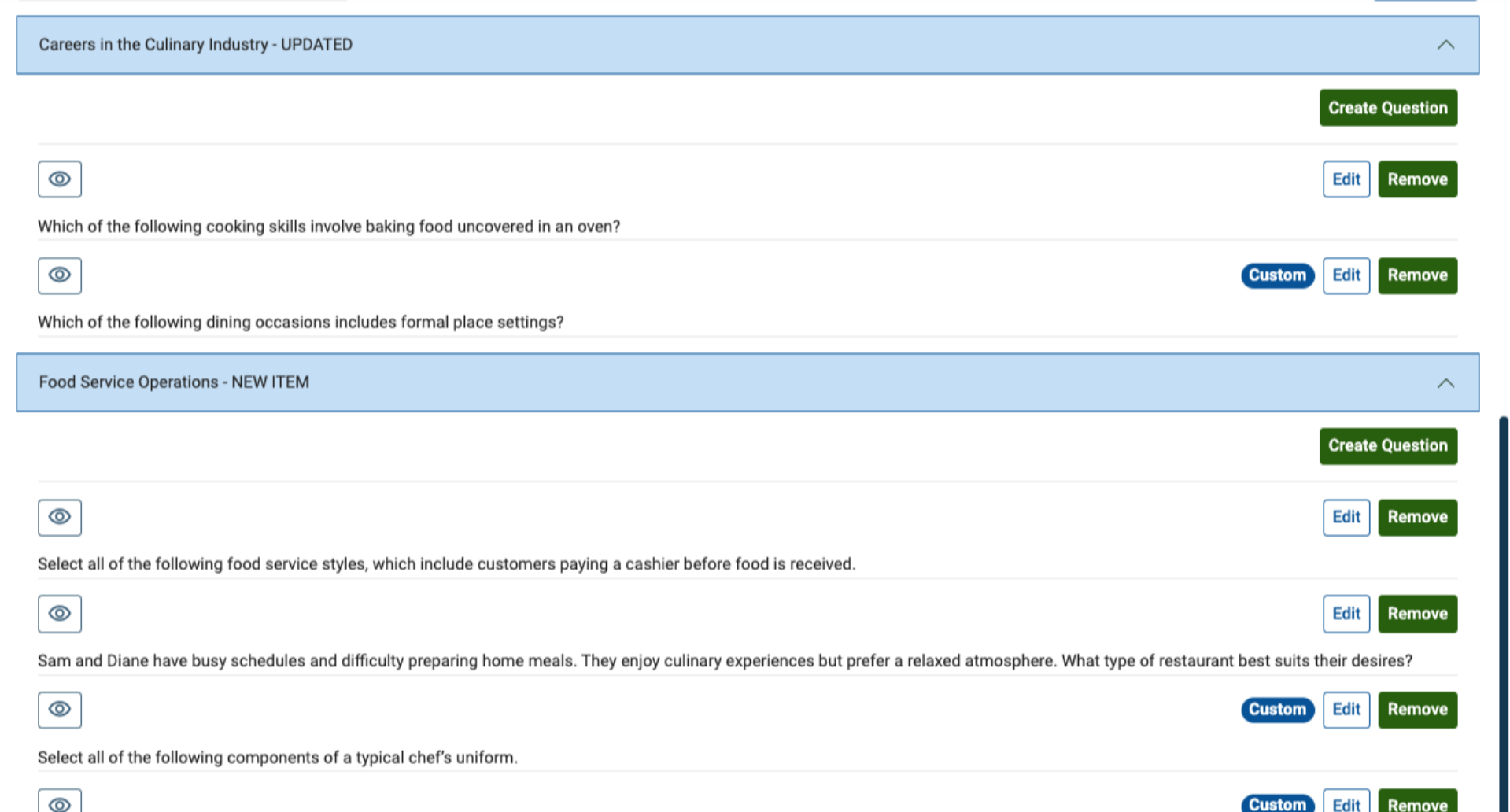The width and height of the screenshot is (1510, 812).
Task: Preview the Sam and Diane restaurant question
Action: [x=60, y=614]
